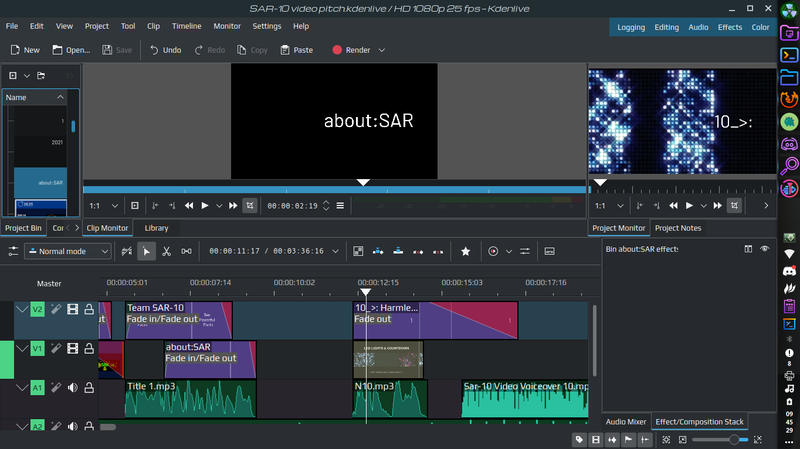Expand Render button dropdown arrow
The image size is (800, 449).
pyautogui.click(x=382, y=50)
